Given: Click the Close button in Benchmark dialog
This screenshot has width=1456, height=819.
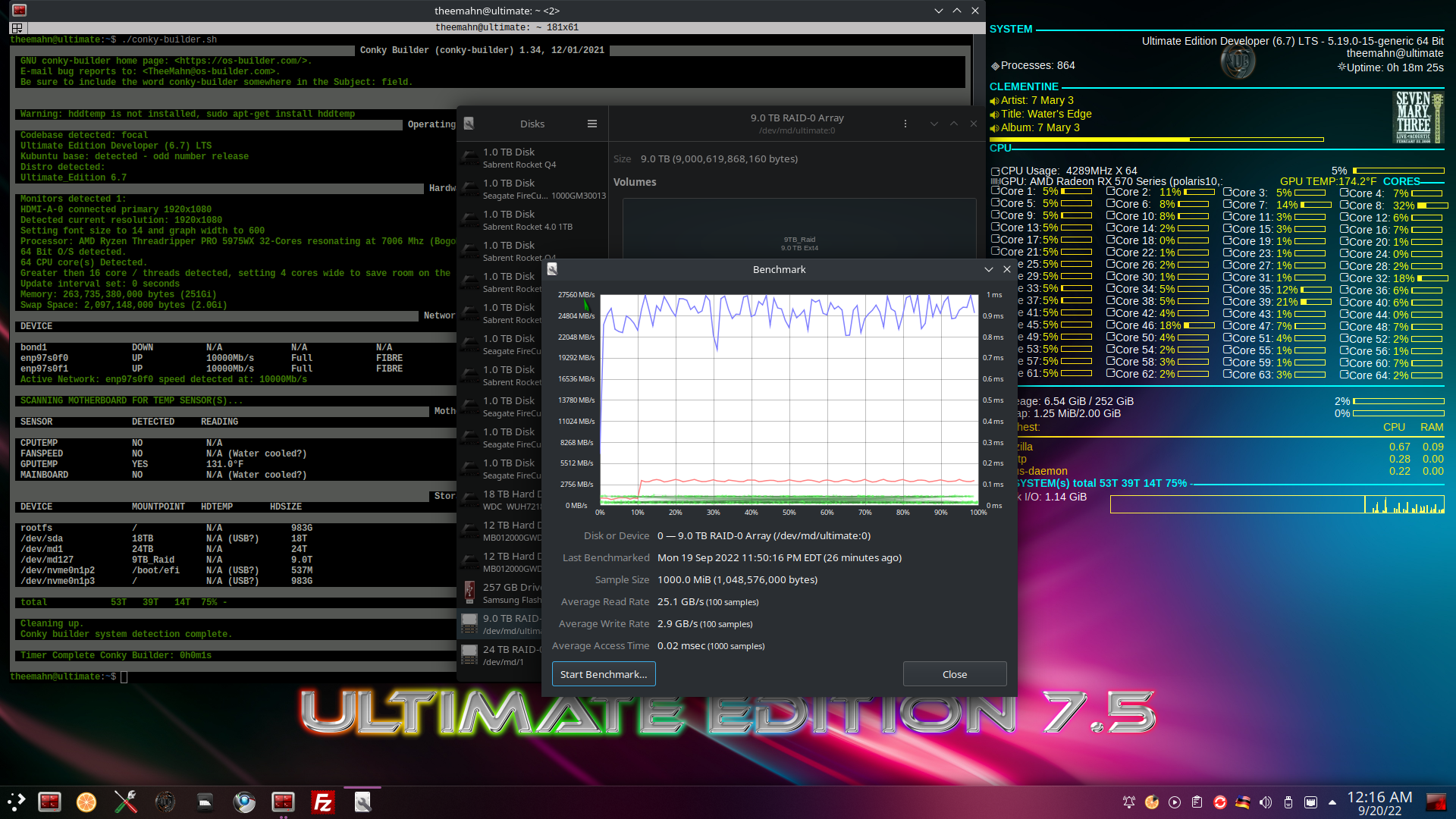Looking at the screenshot, I should 955,674.
